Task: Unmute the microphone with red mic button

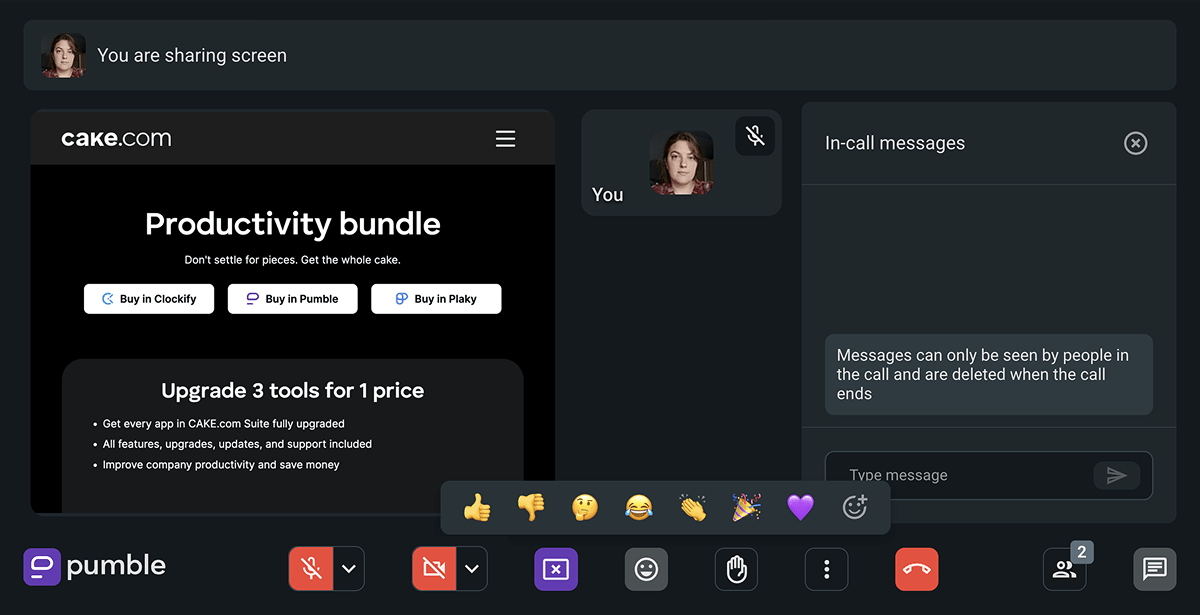Action: click(x=311, y=569)
